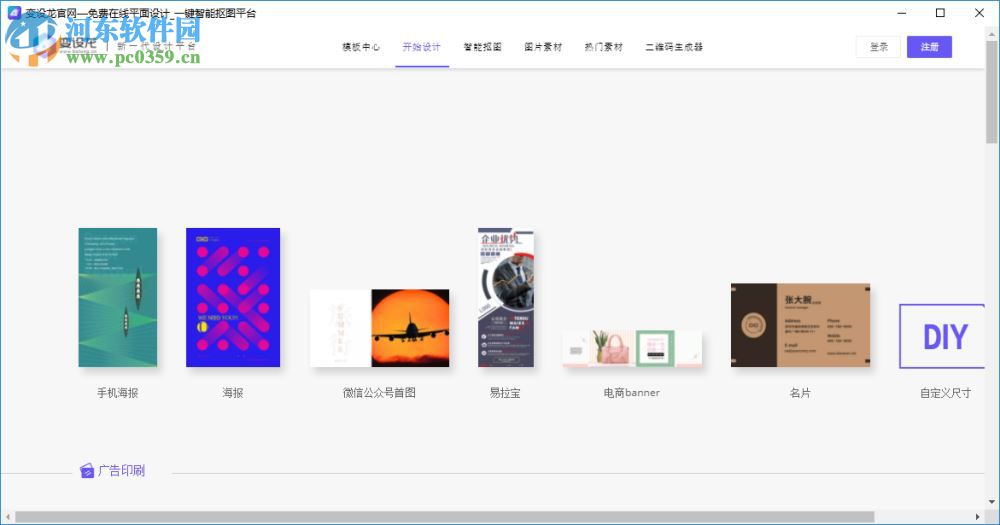The width and height of the screenshot is (1000, 525).
Task: Click the horizontal scrollbar thumb
Action: click(445, 517)
